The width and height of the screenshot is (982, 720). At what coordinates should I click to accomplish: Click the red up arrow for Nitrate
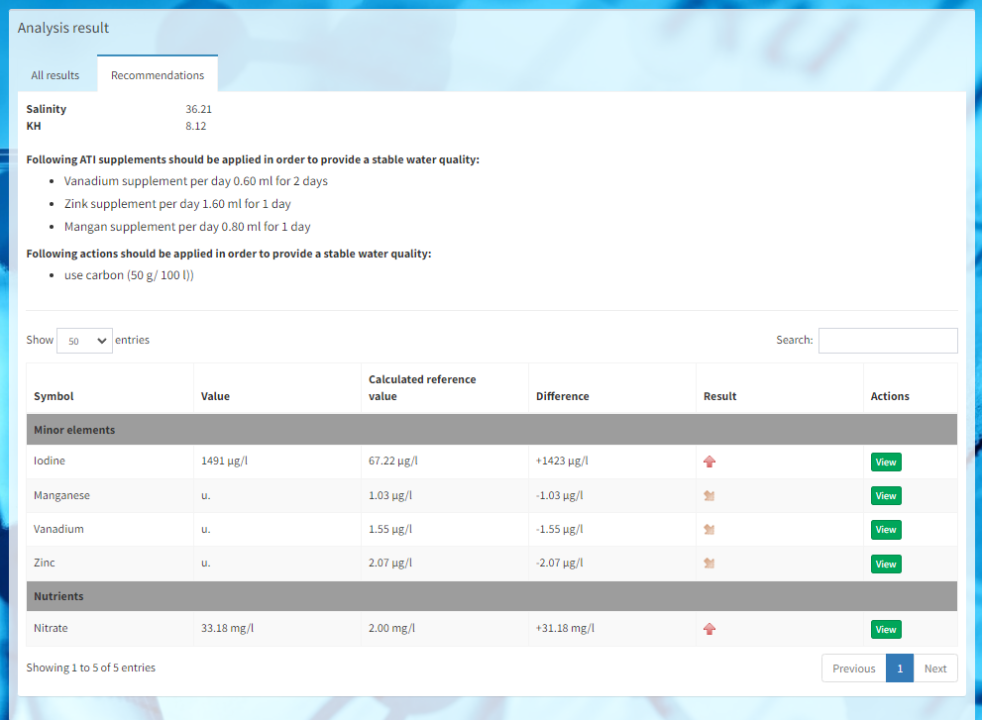709,629
